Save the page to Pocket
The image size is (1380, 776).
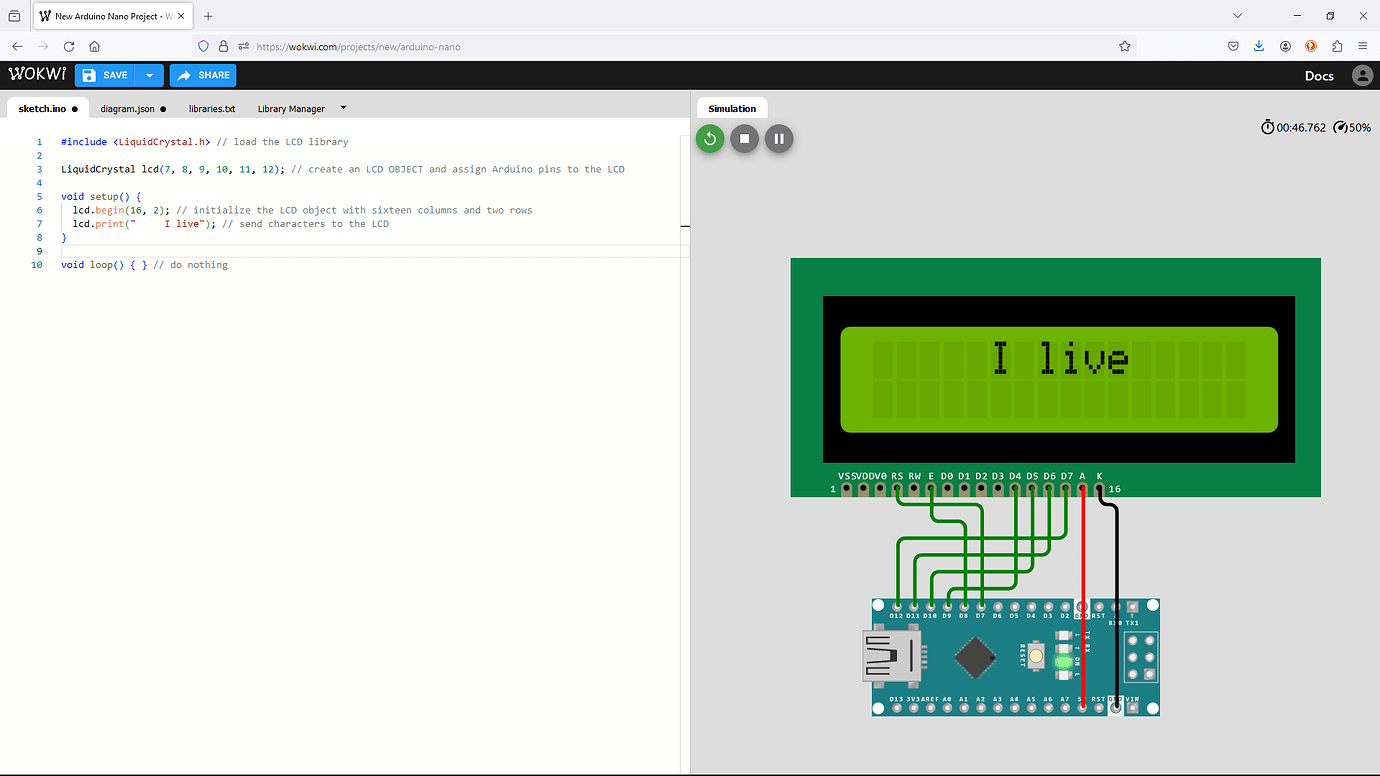tap(1233, 46)
